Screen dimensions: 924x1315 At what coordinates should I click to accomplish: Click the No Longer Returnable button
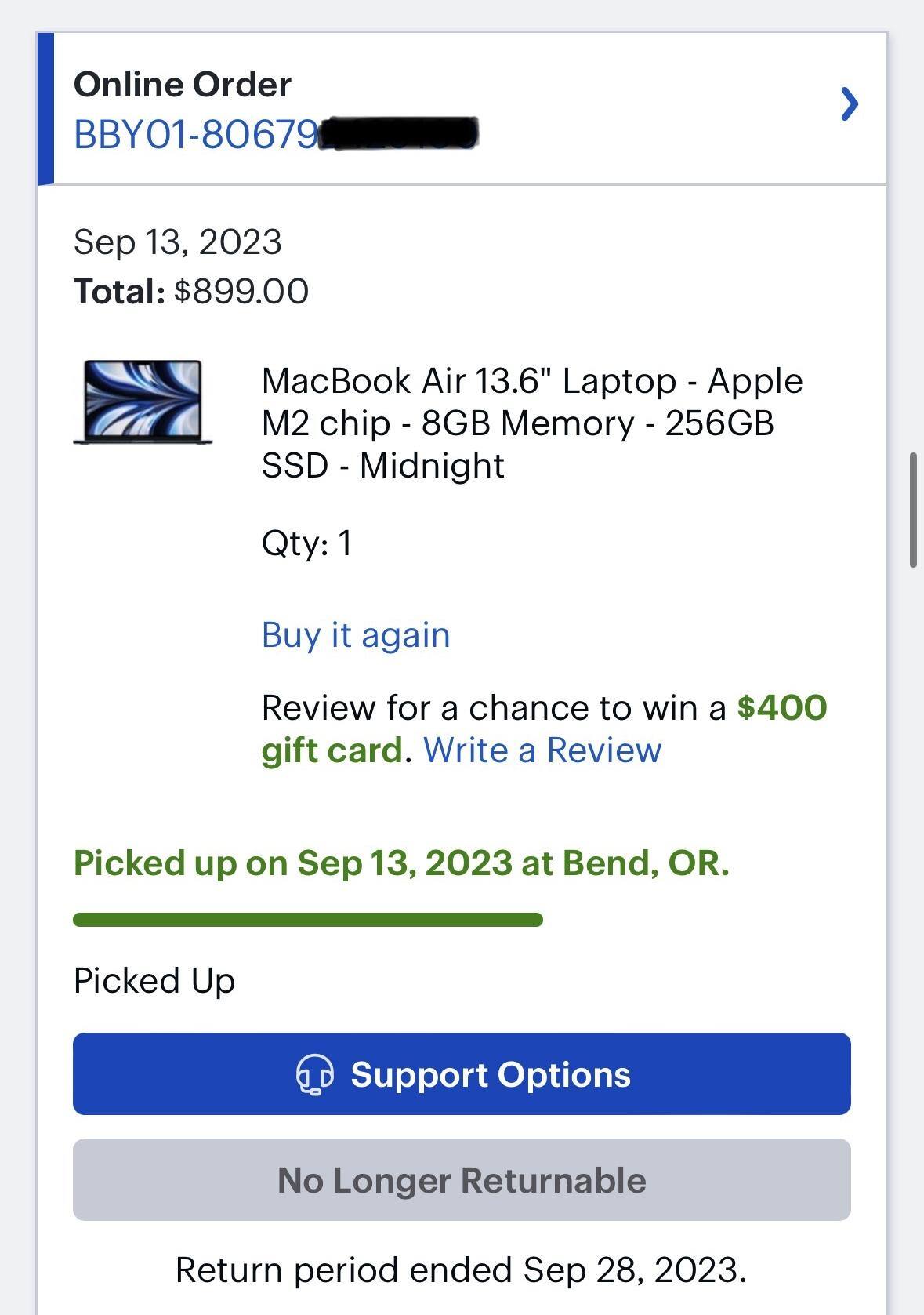pos(462,1179)
